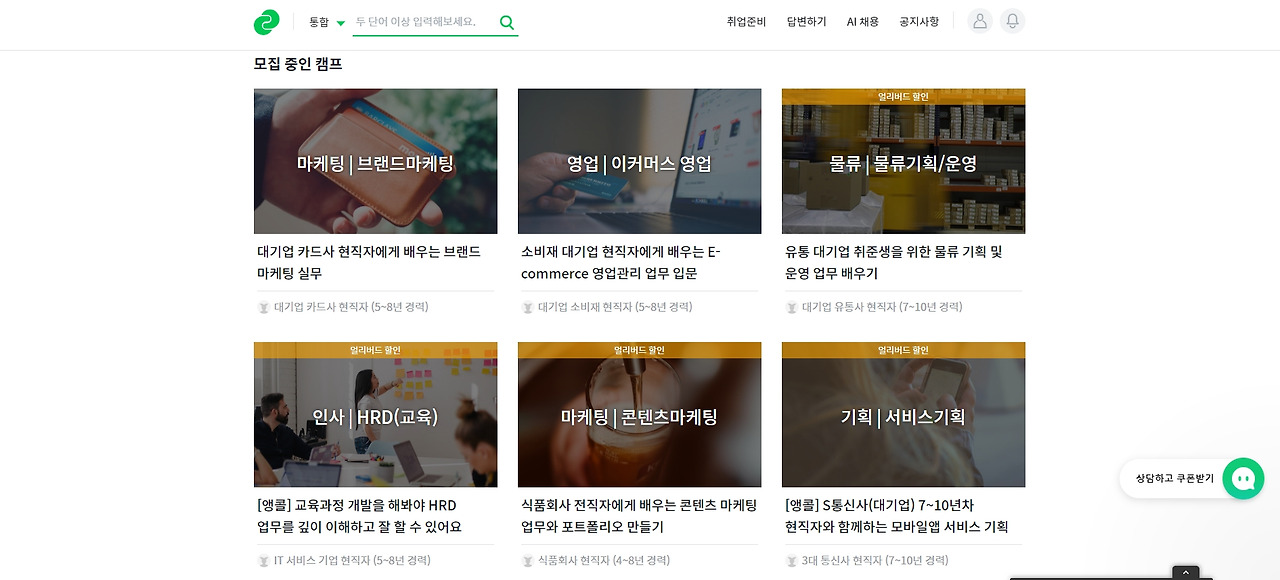Screen dimensions: 1280x580
Task: Open the 공지사항 menu
Action: [x=919, y=22]
